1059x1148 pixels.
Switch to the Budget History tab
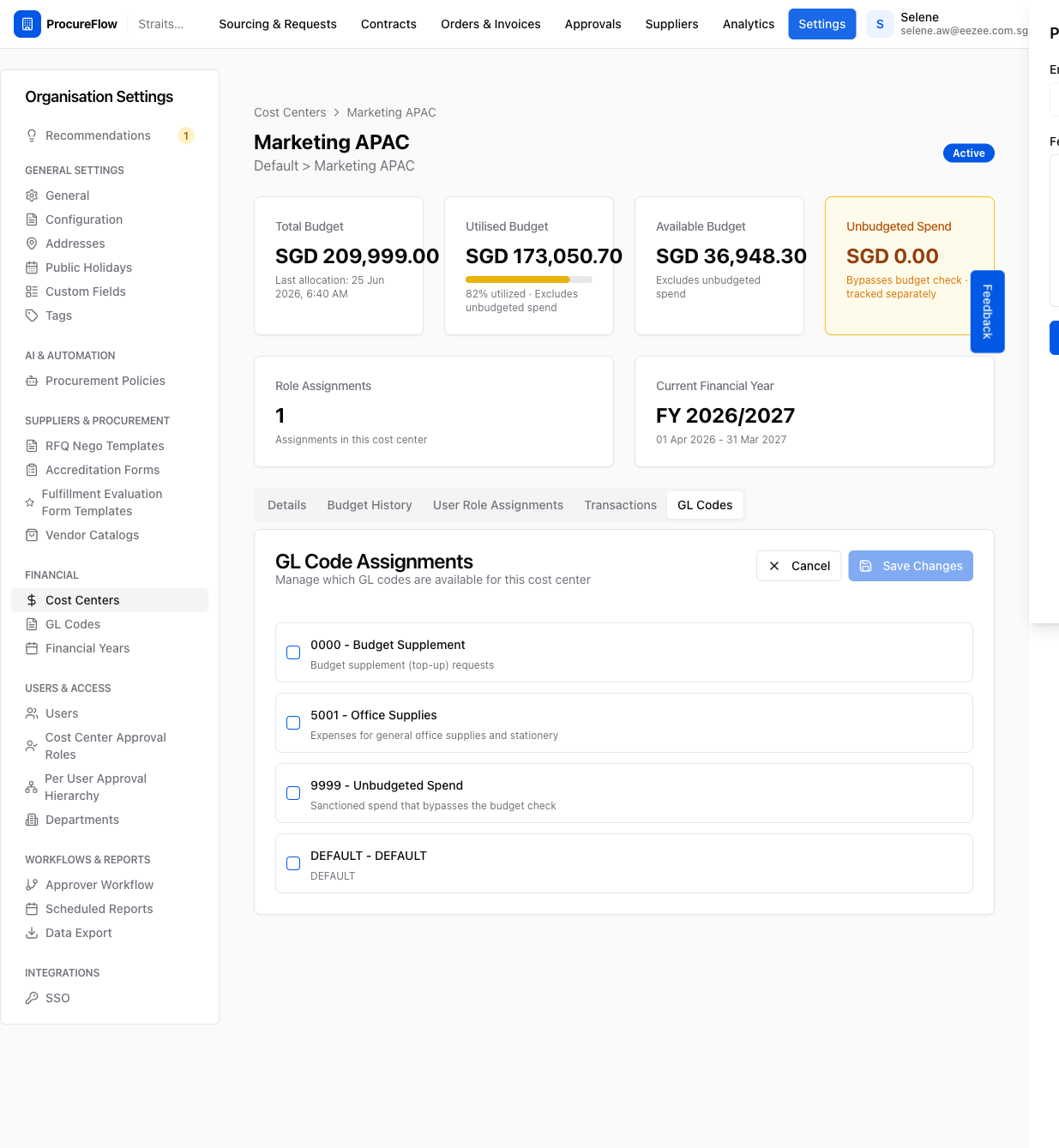(370, 505)
